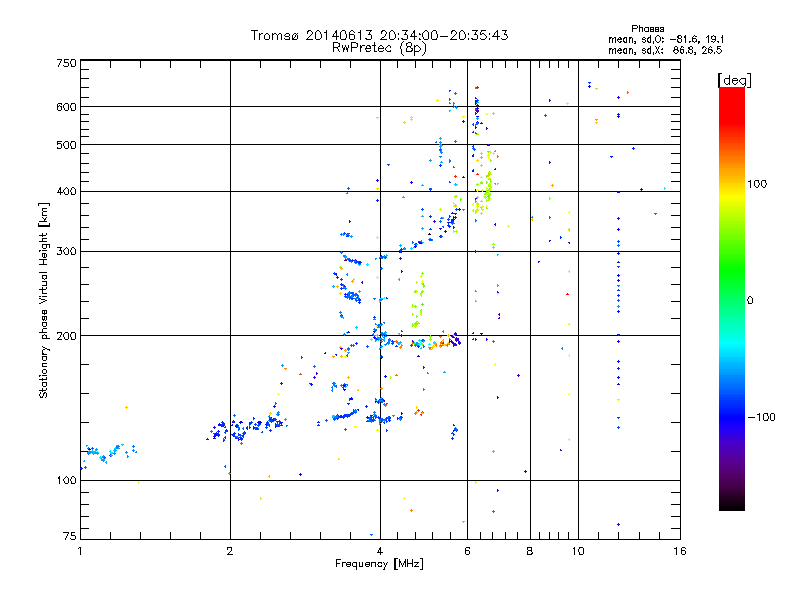Viewport: 800px width, 600px height.
Task: Click the x-axis tick label '6'
Action: [467, 551]
